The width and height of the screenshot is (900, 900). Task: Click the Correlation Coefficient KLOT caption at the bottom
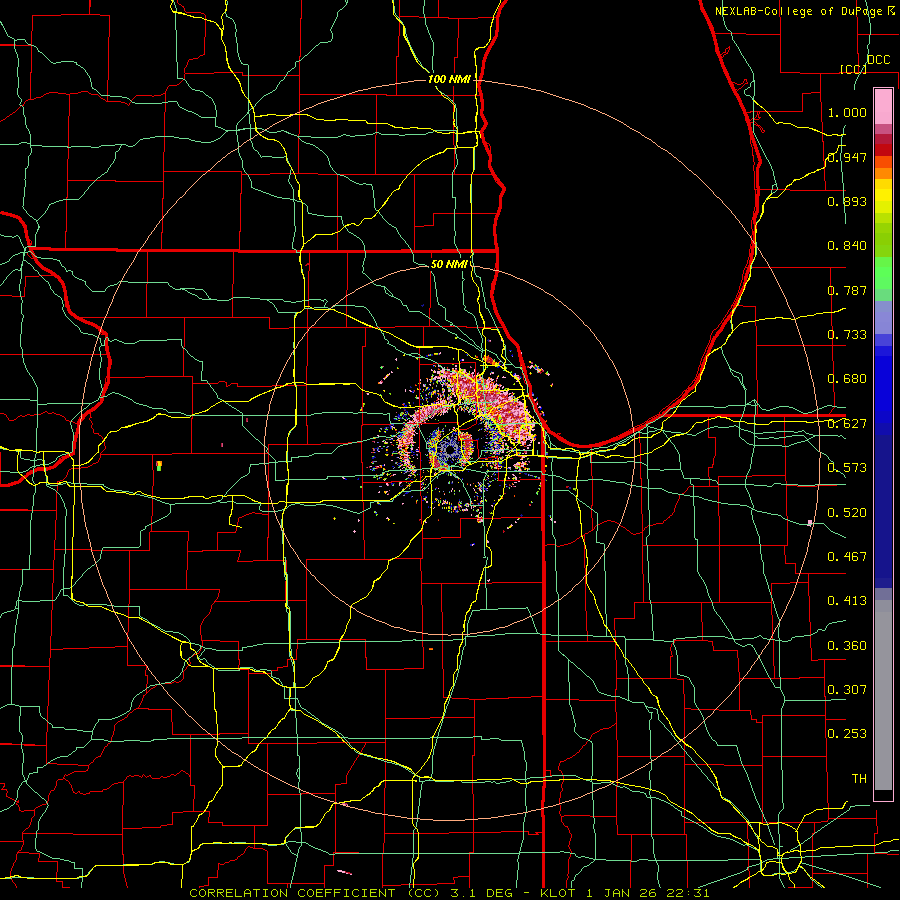click(449, 893)
